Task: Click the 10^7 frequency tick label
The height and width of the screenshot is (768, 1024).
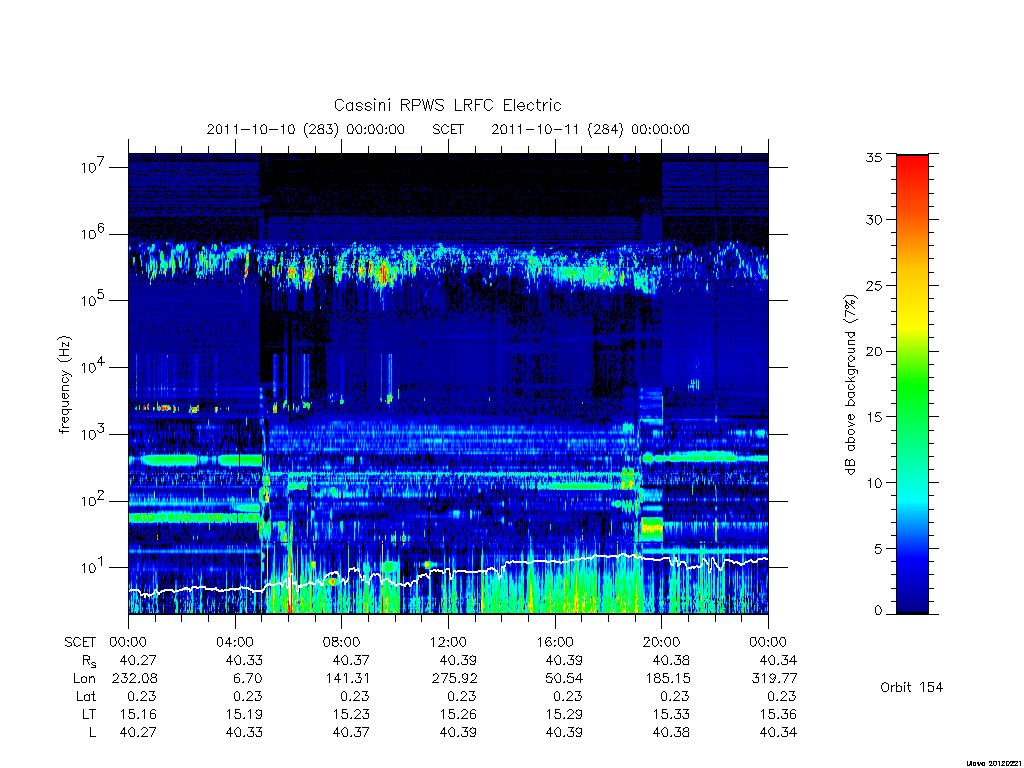Action: [95, 167]
